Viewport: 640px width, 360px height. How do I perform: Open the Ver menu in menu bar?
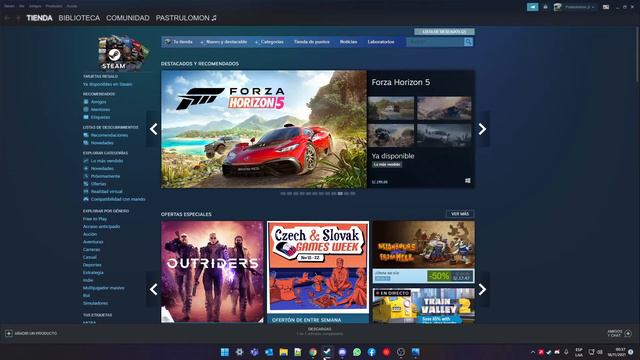[22, 6]
